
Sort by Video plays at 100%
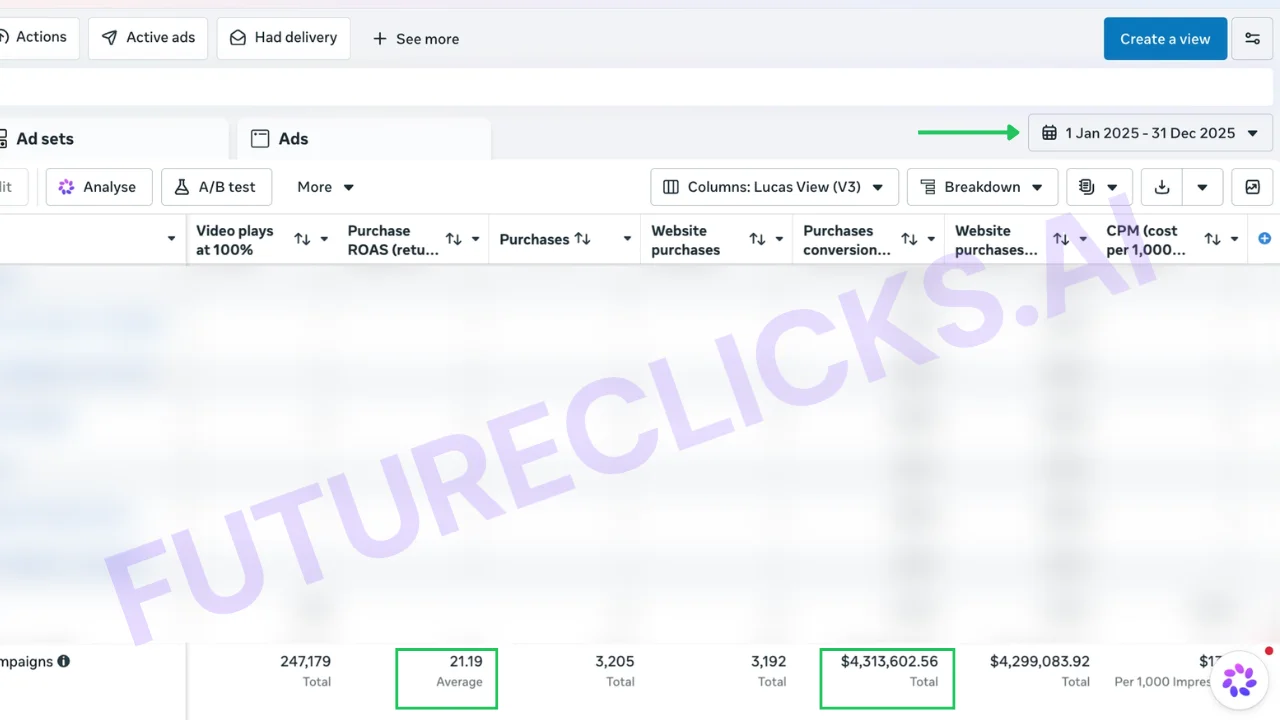(x=302, y=239)
